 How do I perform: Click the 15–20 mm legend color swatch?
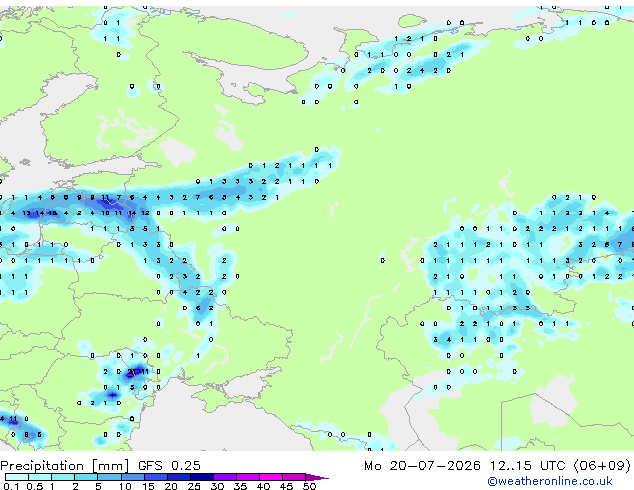[x=156, y=477]
